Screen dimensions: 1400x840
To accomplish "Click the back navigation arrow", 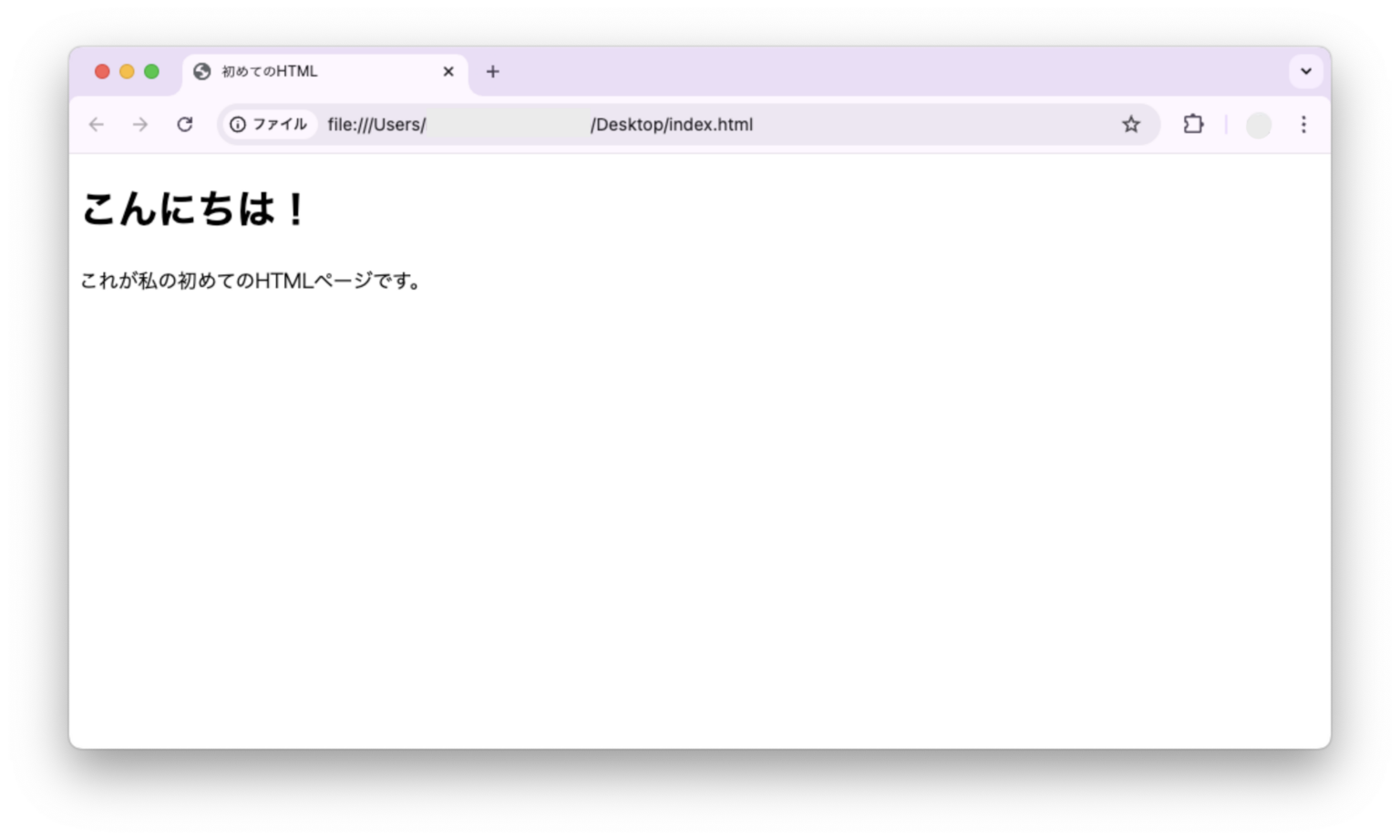I will coord(97,125).
